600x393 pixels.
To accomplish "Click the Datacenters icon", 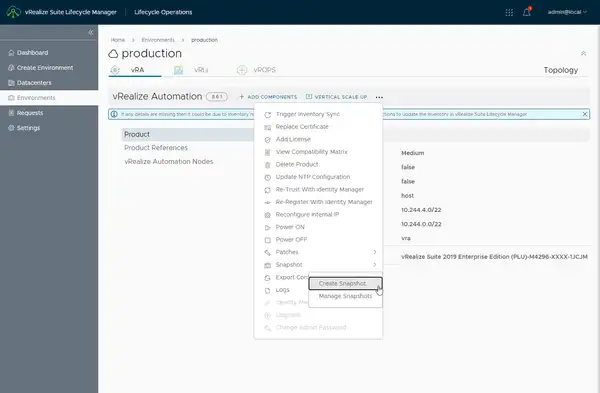I will (x=11, y=83).
